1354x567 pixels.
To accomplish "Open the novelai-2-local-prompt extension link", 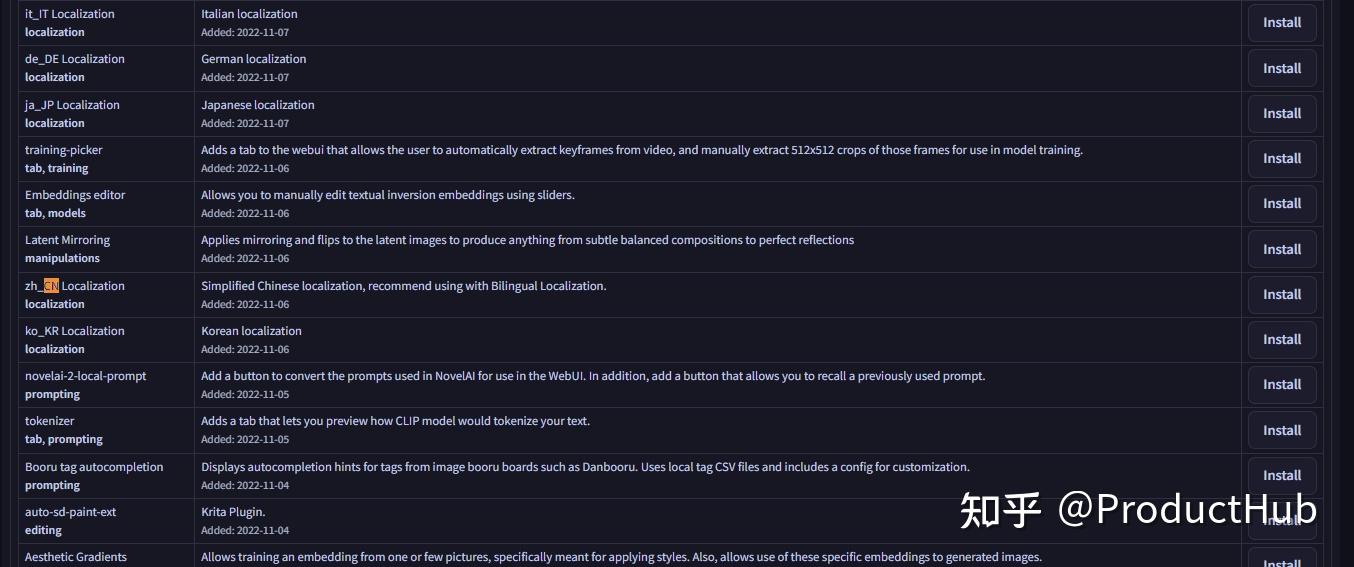I will click(x=85, y=376).
